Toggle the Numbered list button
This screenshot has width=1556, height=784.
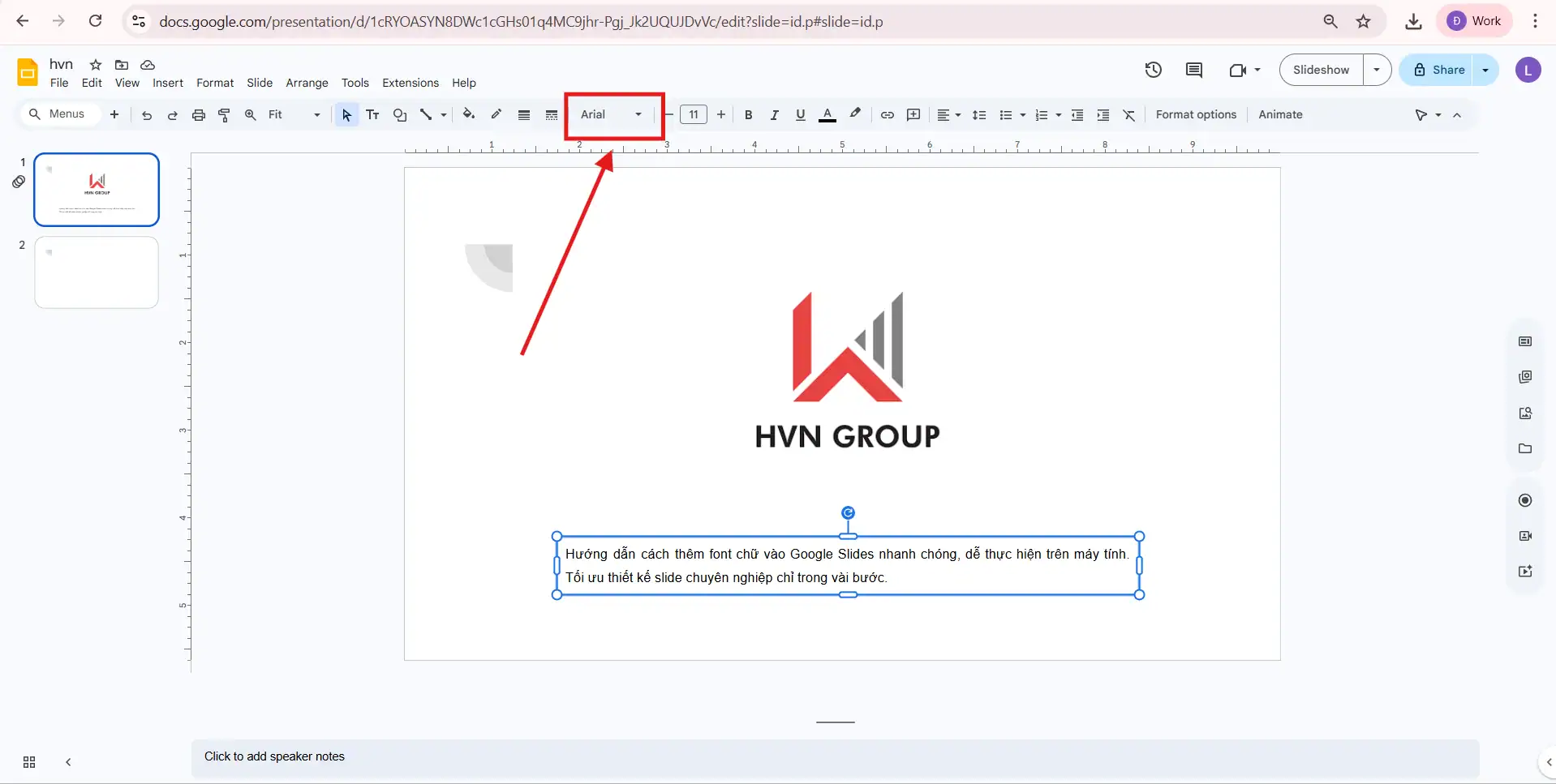(x=1042, y=115)
